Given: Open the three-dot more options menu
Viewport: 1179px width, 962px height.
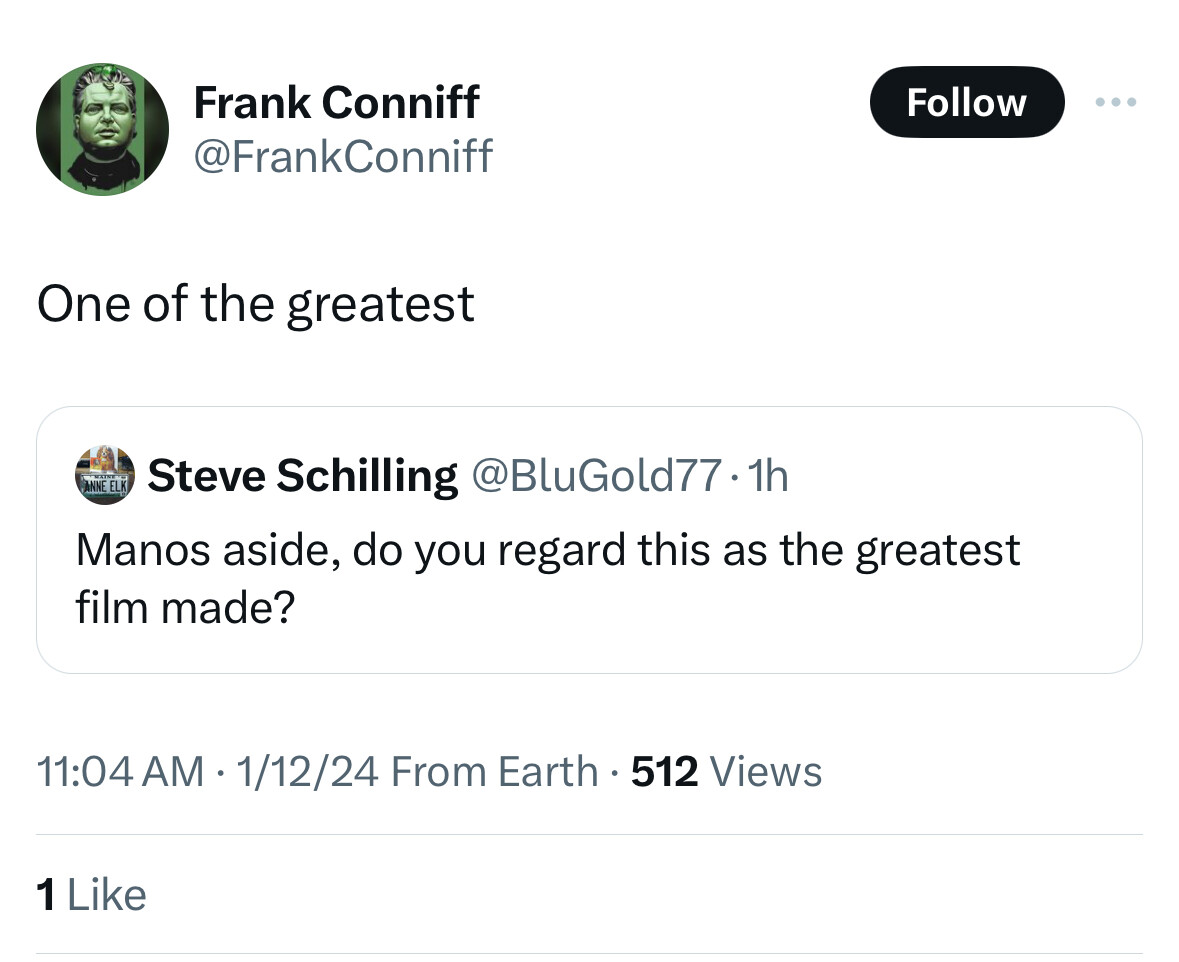Looking at the screenshot, I should pyautogui.click(x=1116, y=102).
